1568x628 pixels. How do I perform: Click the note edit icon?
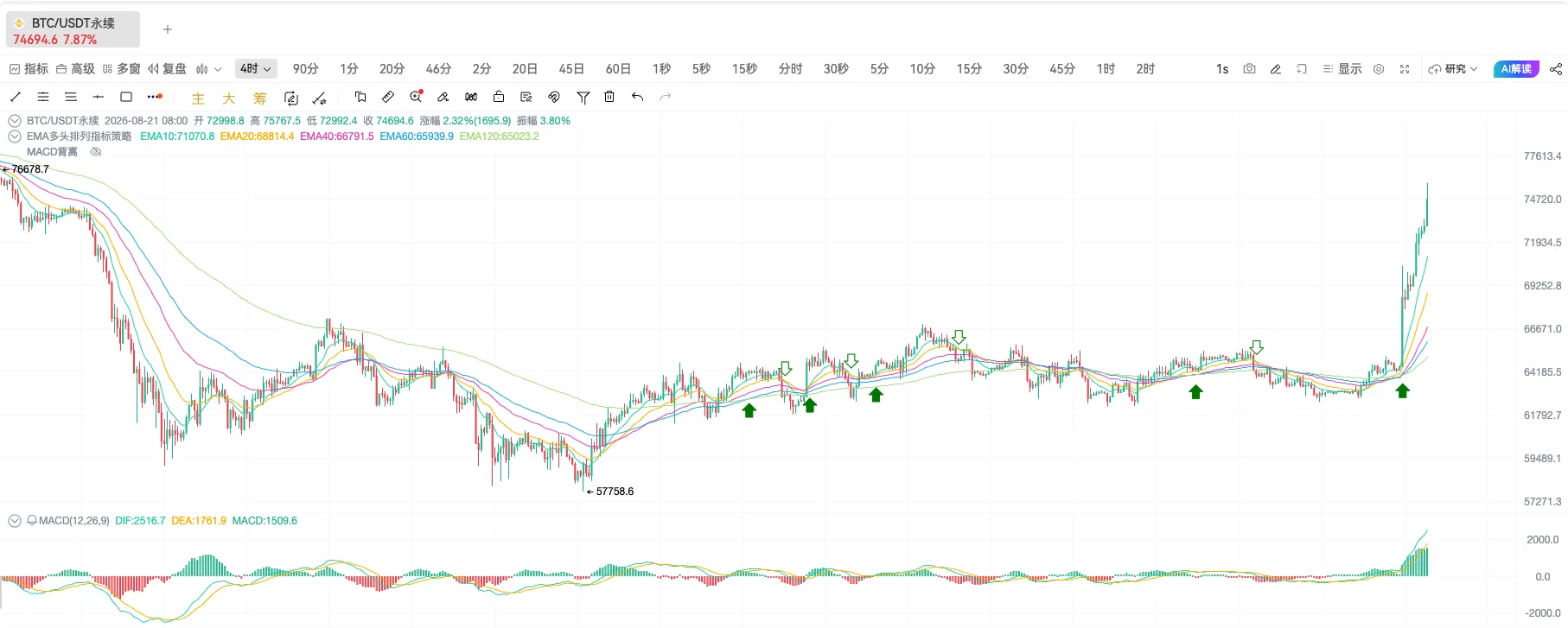(x=526, y=97)
